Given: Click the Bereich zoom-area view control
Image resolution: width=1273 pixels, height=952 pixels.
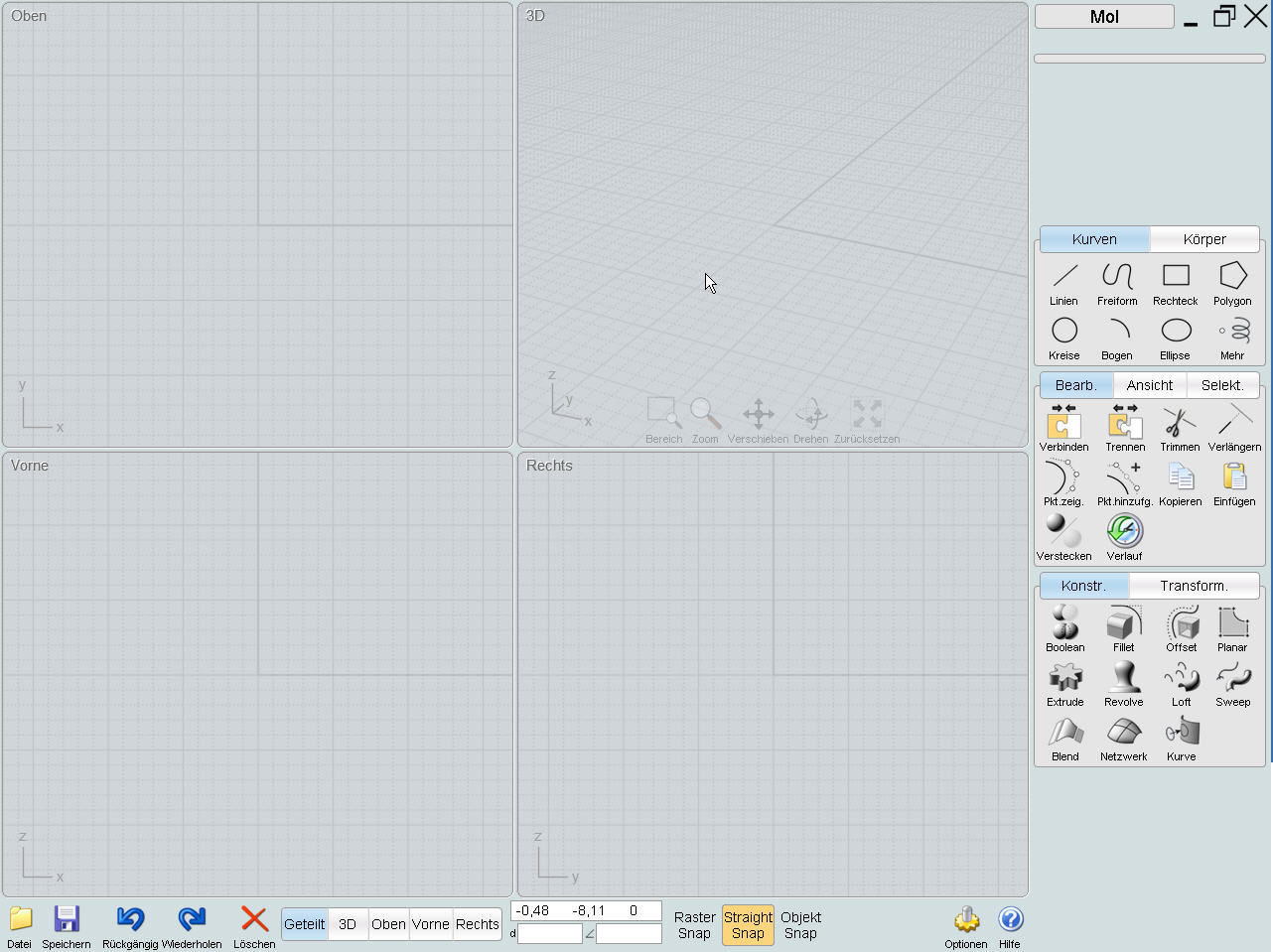Looking at the screenshot, I should pos(663,421).
